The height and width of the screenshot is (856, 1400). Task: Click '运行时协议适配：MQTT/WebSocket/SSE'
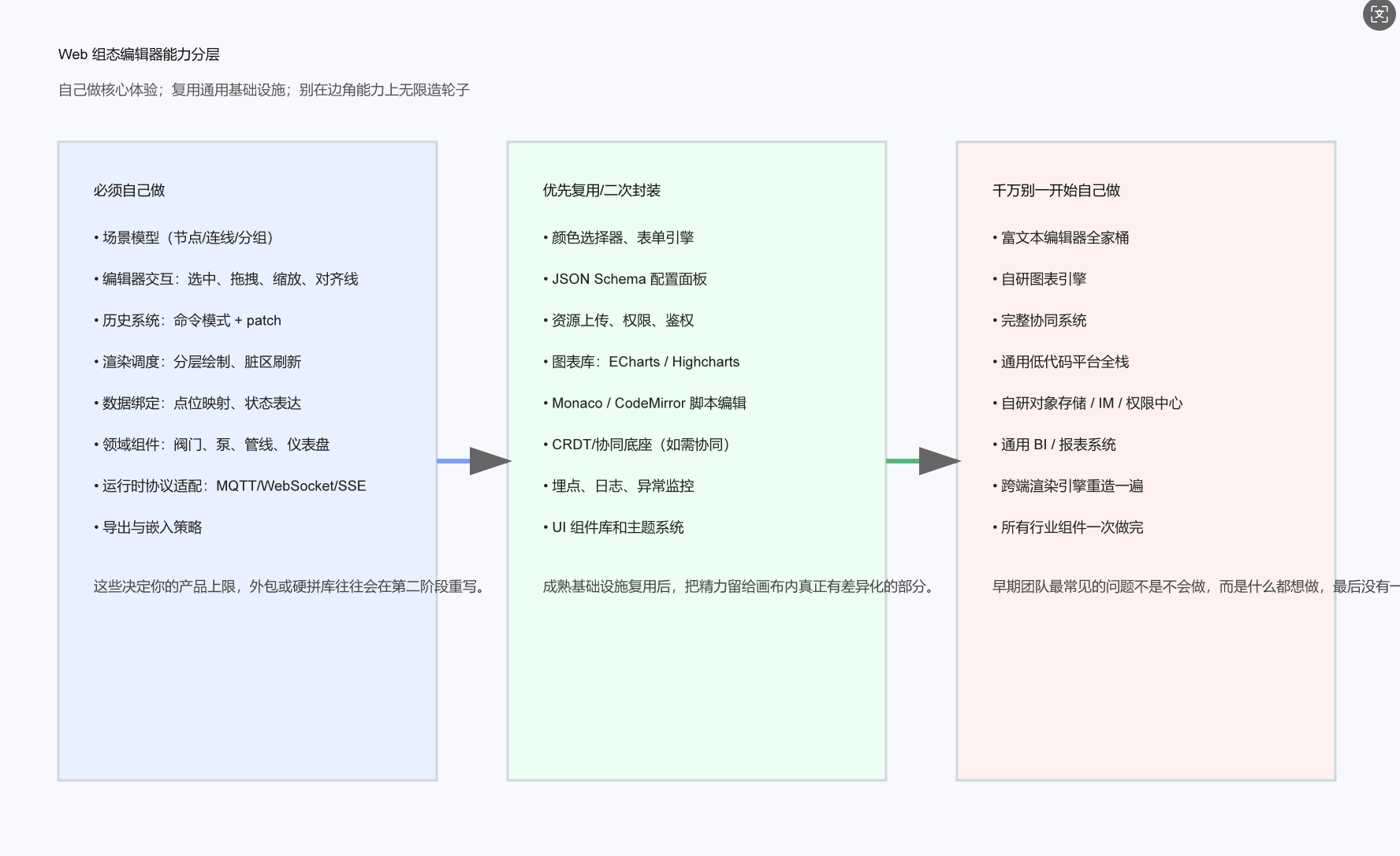[230, 486]
